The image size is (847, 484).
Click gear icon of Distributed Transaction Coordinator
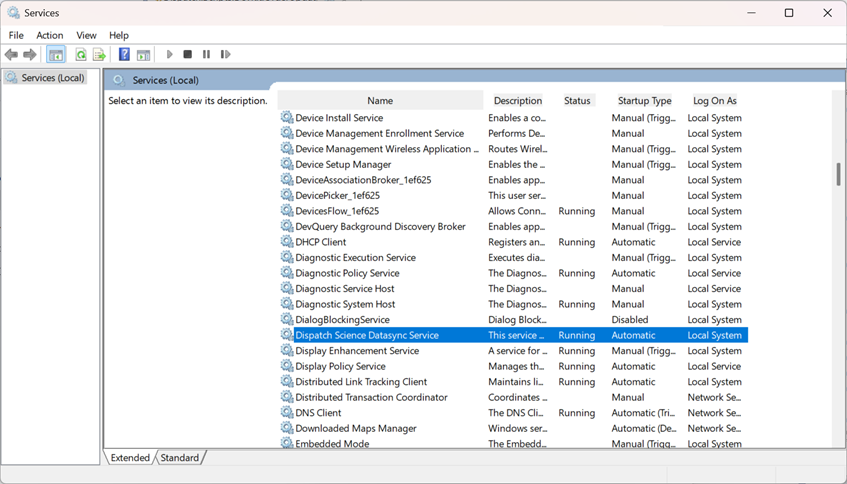pos(286,396)
